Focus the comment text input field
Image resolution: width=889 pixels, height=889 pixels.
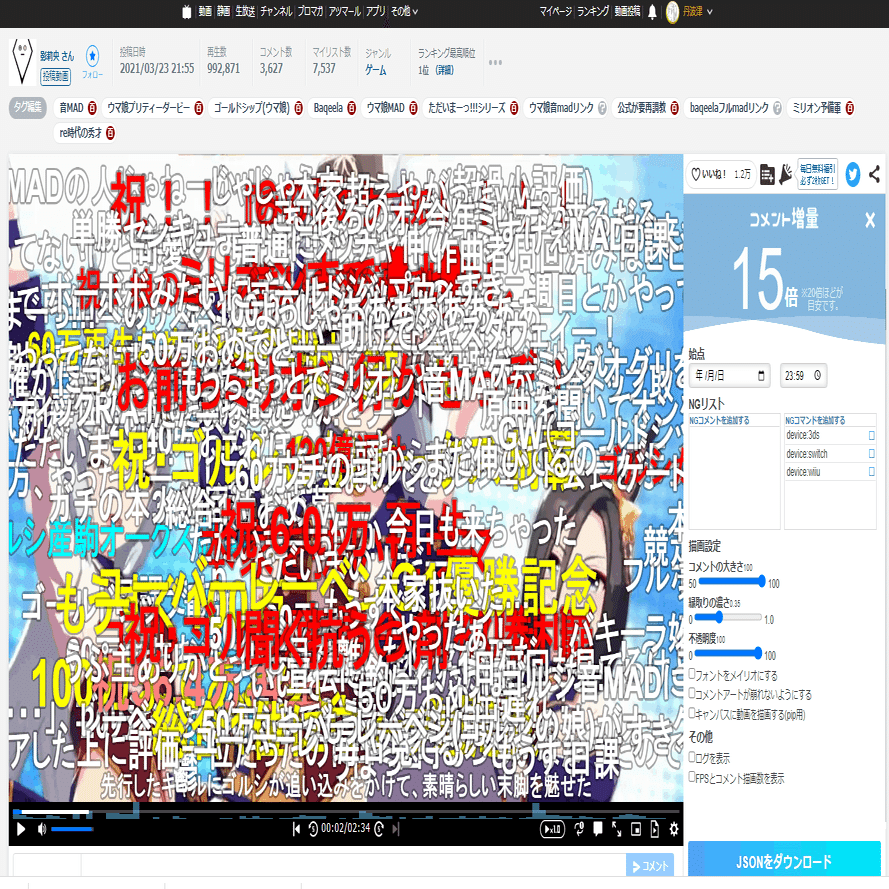tap(353, 866)
